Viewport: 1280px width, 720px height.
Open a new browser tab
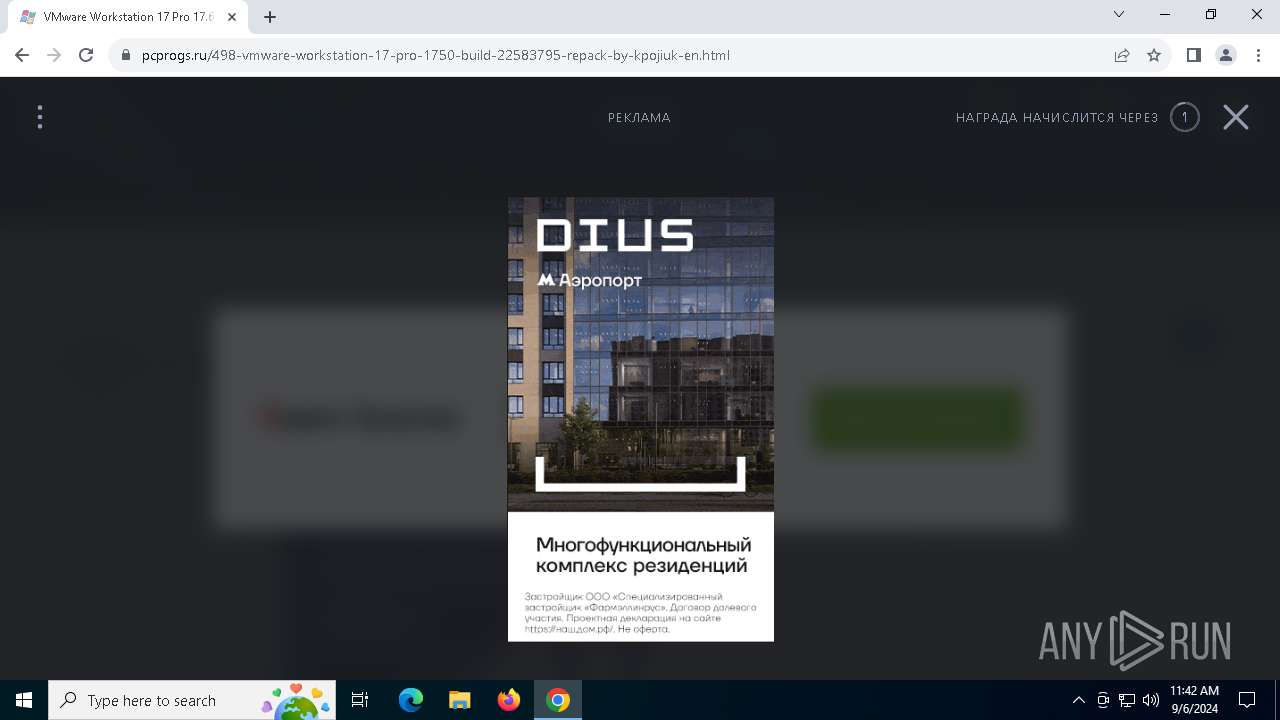270,17
